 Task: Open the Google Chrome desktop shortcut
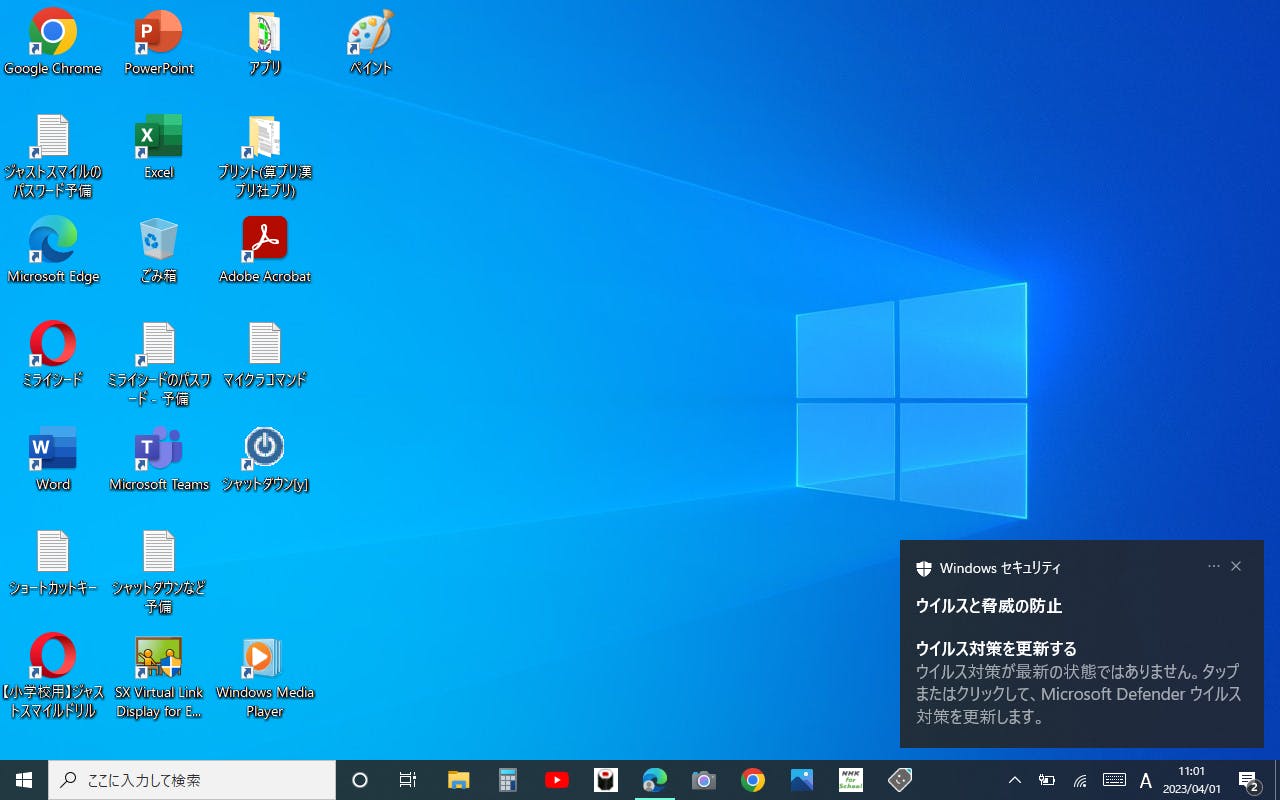coord(52,34)
